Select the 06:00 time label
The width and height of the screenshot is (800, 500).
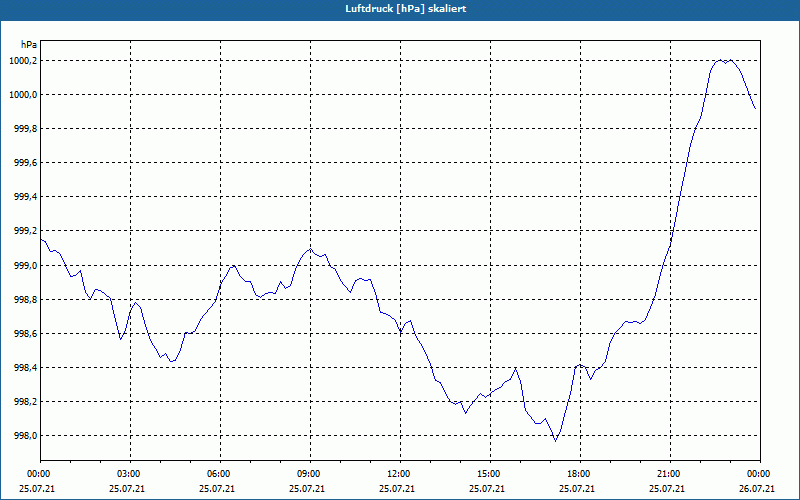point(217,474)
